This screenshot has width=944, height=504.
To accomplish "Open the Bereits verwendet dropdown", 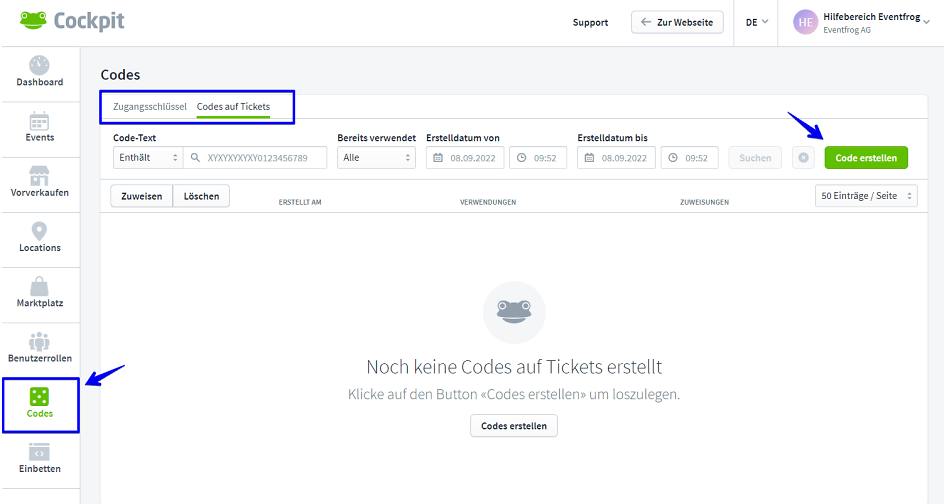I will coord(376,158).
